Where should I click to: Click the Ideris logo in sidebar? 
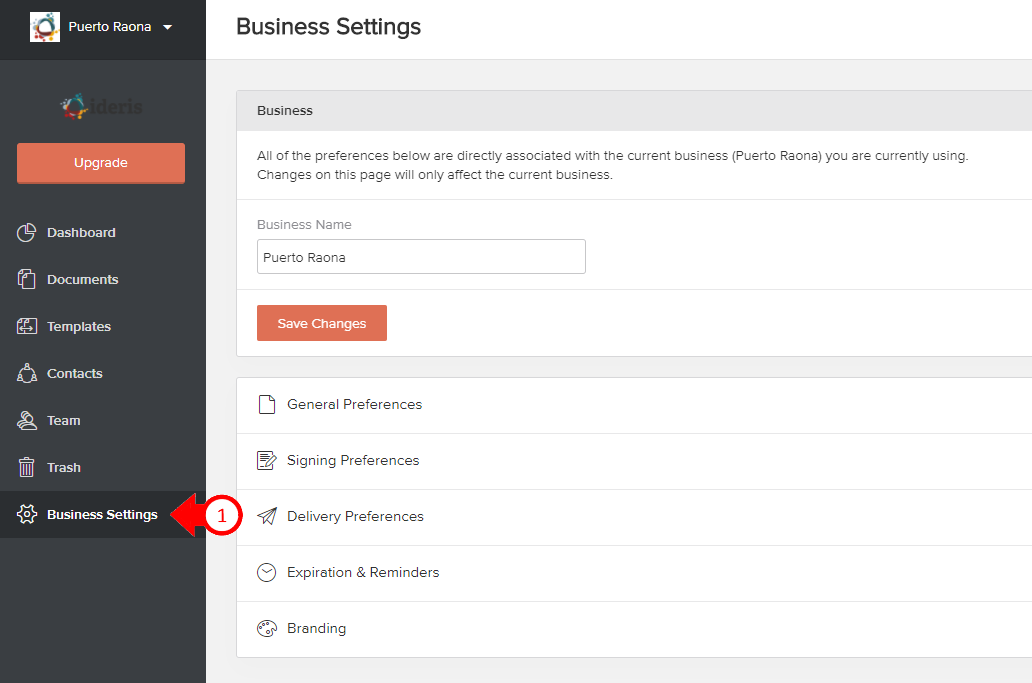(101, 105)
